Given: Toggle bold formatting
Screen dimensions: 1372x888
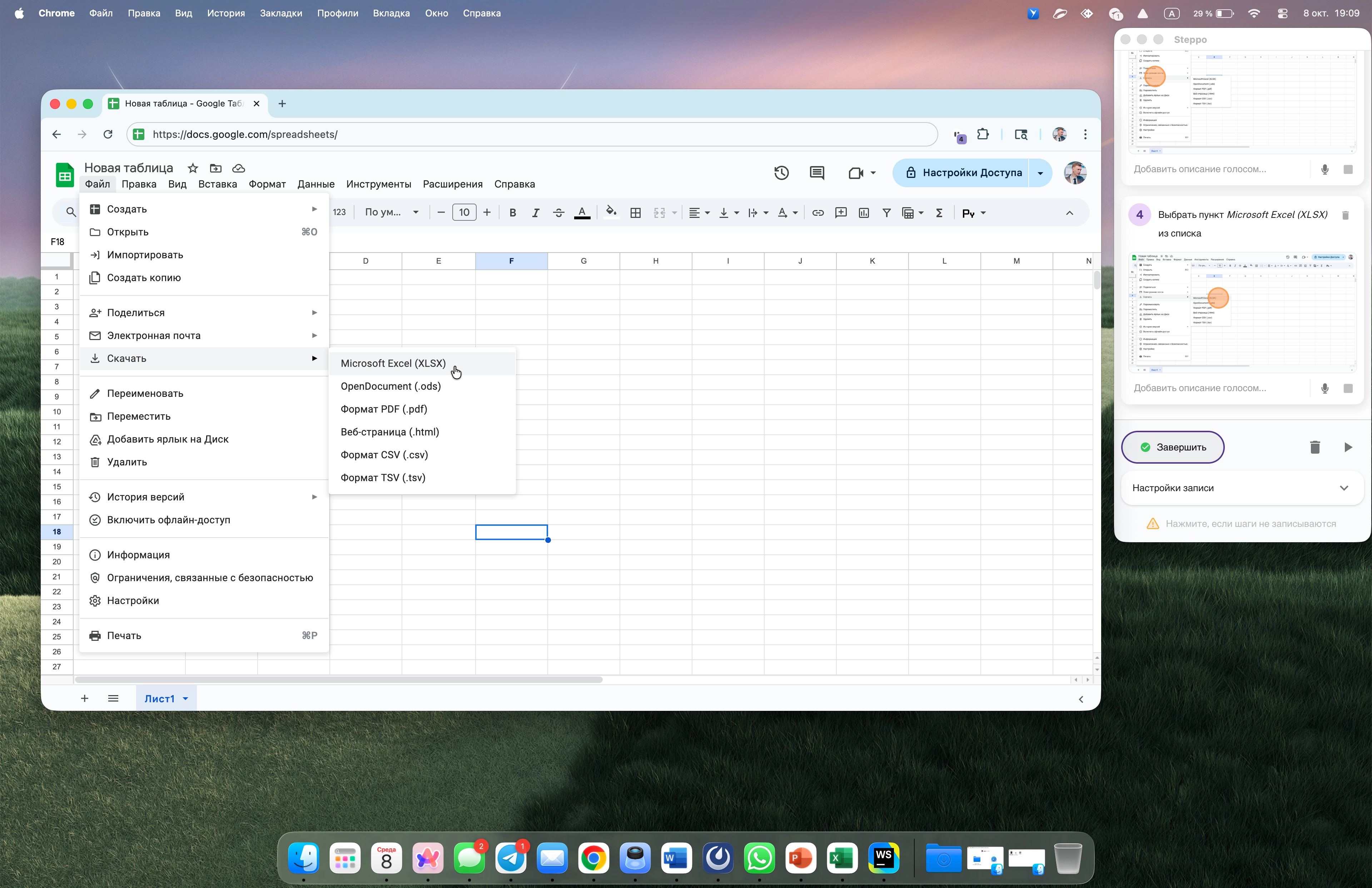Looking at the screenshot, I should 512,213.
